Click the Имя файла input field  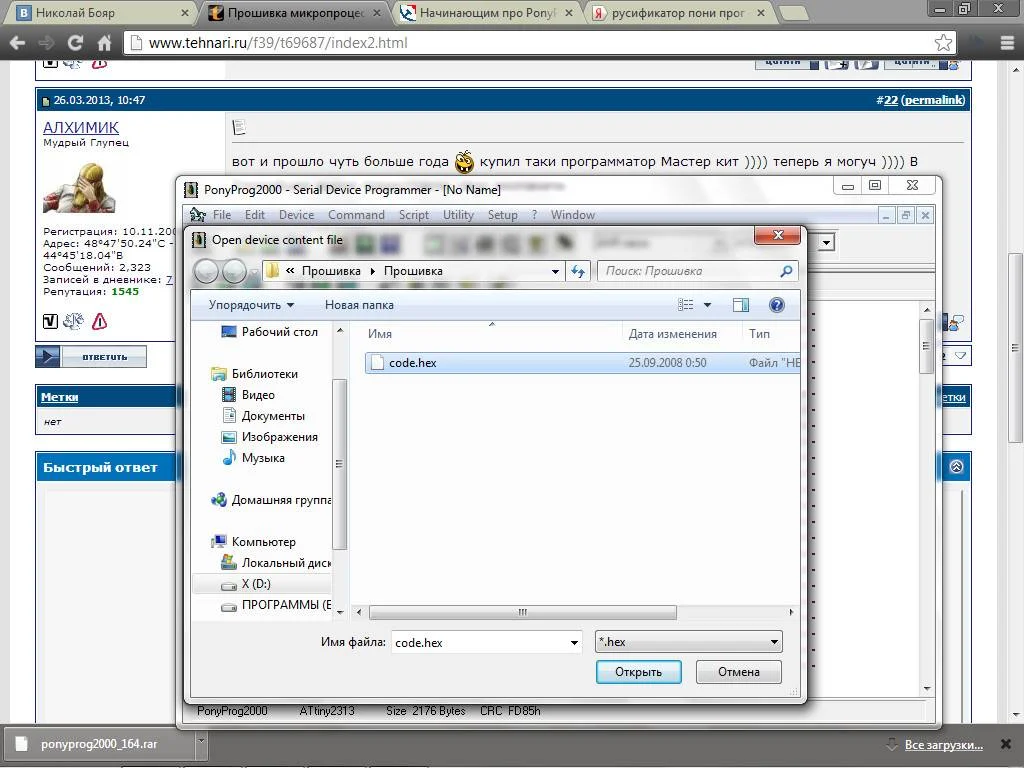(479, 643)
